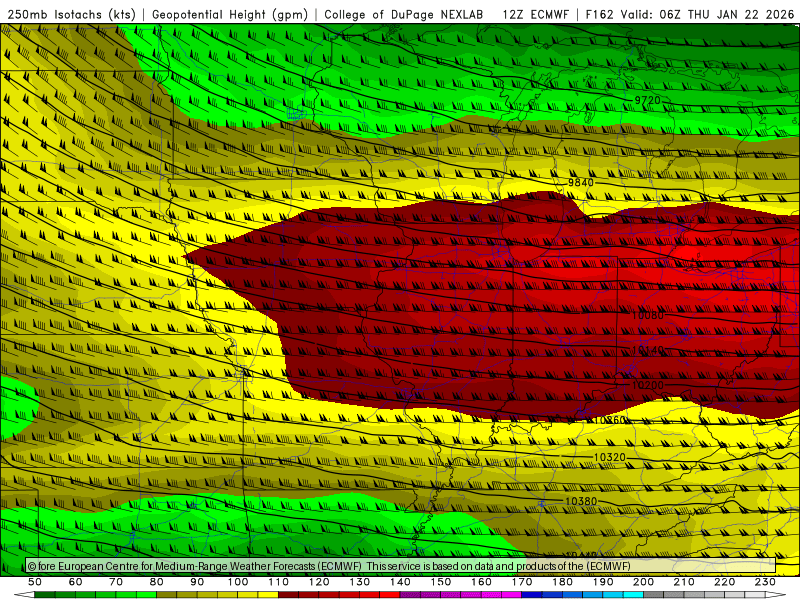Image resolution: width=800 pixels, height=600 pixels.
Task: Click the 190 value on the color scale
Action: (x=604, y=582)
